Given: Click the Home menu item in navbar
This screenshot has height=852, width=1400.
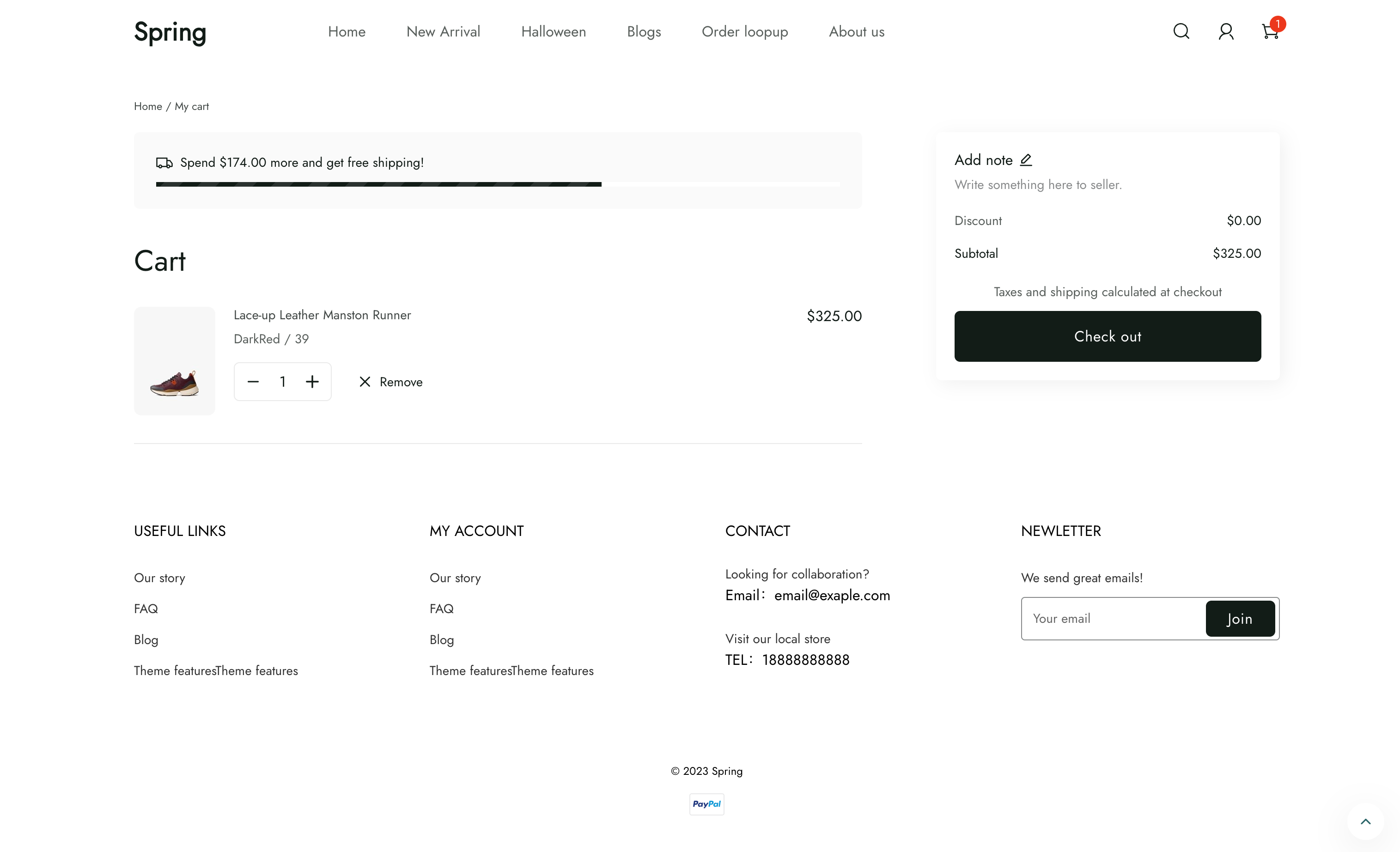Looking at the screenshot, I should click(x=347, y=32).
